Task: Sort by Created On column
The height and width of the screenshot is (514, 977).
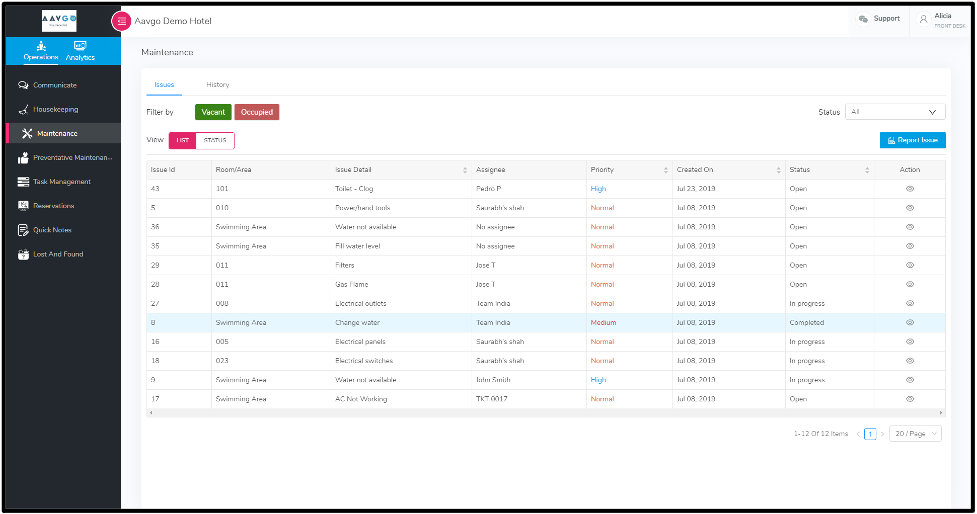Action: tap(778, 170)
